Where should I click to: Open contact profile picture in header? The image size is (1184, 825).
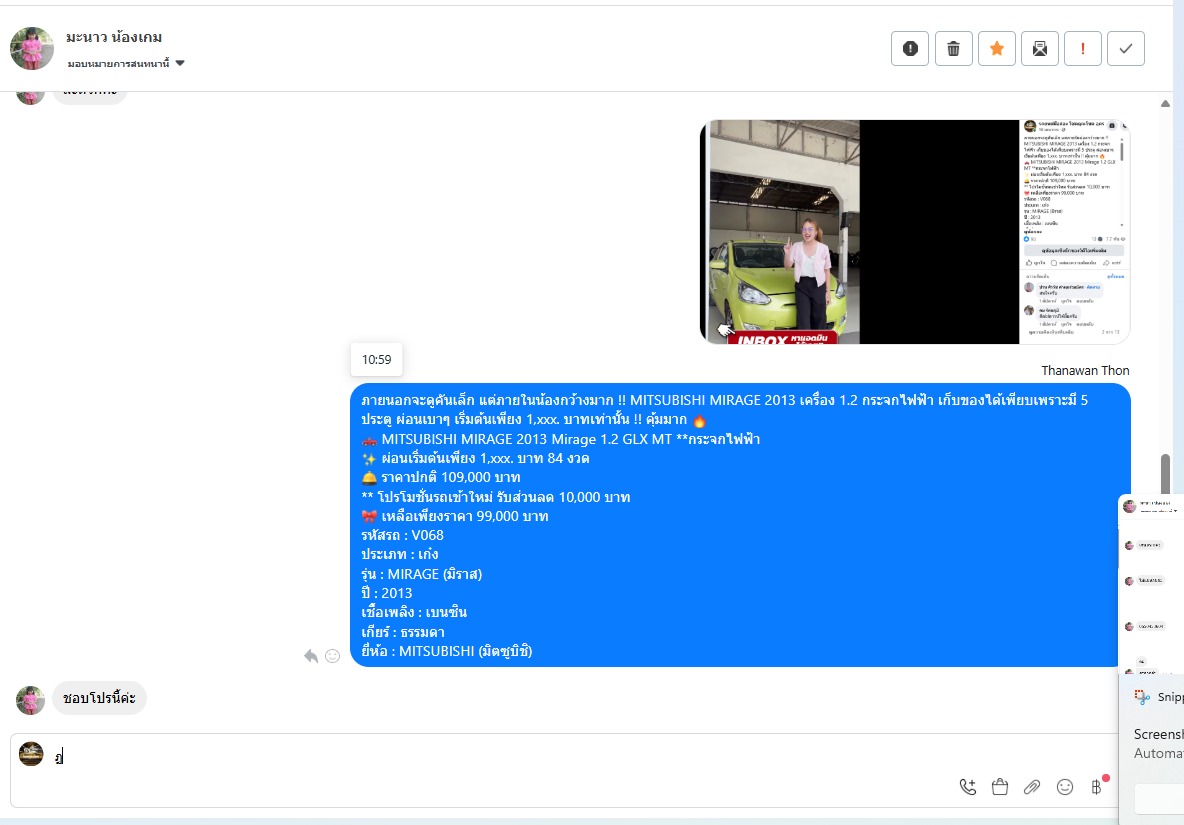[32, 48]
